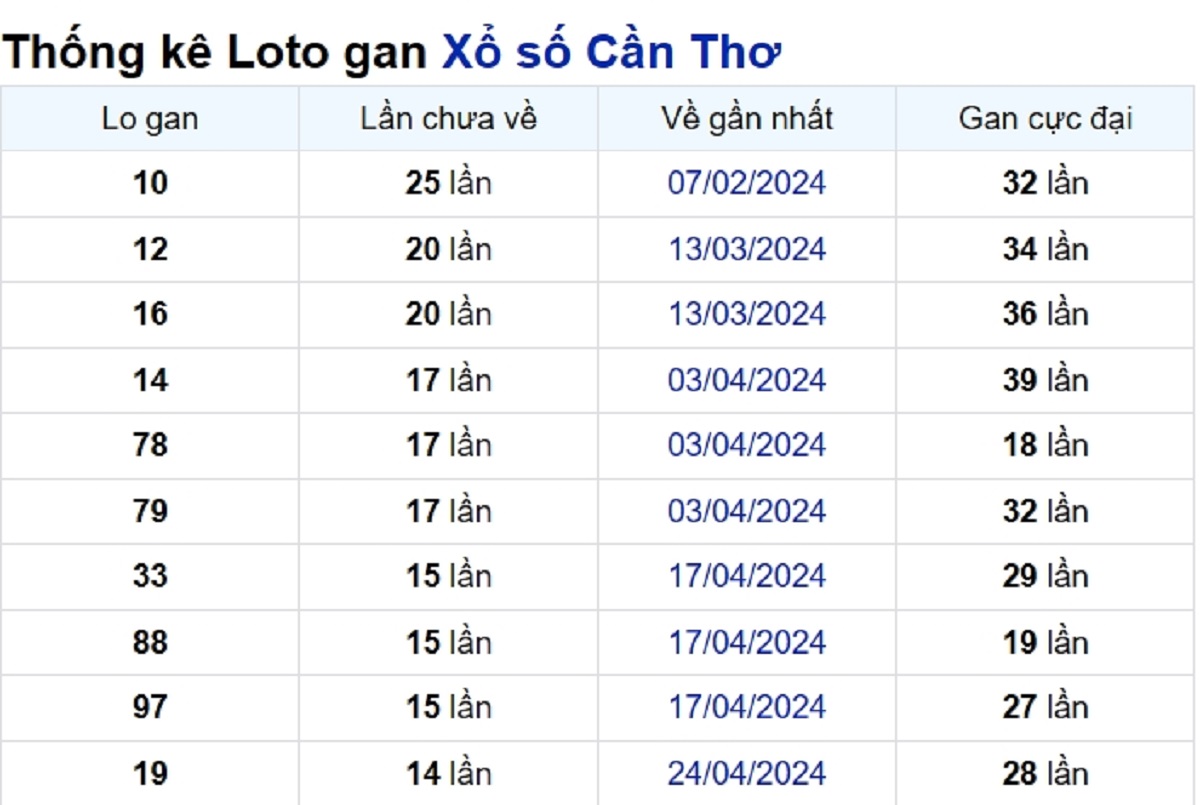Click the 03/04/2024 date for lo 14
Image resolution: width=1200 pixels, height=805 pixels.
point(747,380)
